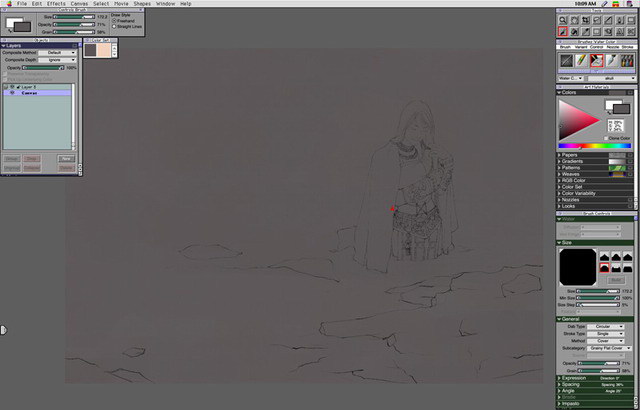
Task: Choose the dark charcoal brush icon
Action: (x=566, y=61)
